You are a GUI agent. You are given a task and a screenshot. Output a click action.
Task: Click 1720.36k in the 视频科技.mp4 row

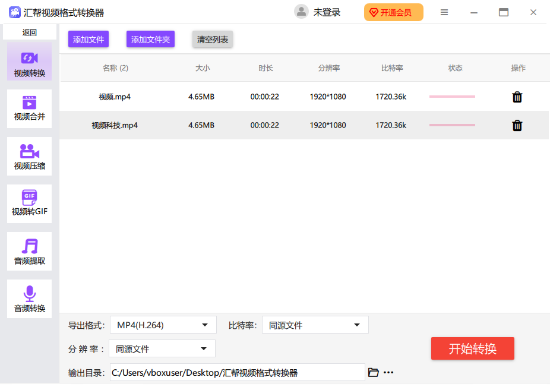tap(391, 125)
